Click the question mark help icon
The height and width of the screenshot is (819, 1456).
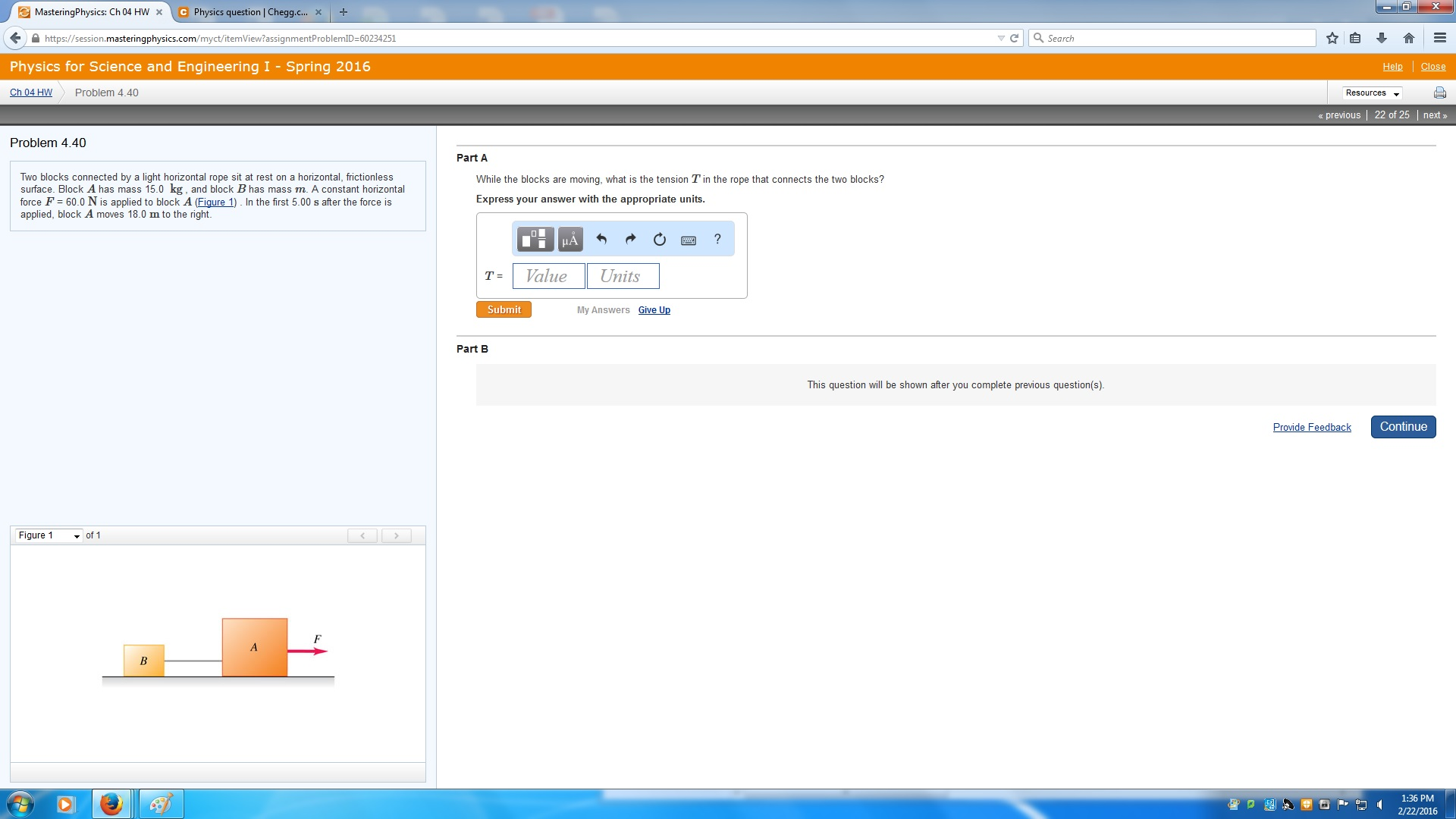click(x=717, y=240)
